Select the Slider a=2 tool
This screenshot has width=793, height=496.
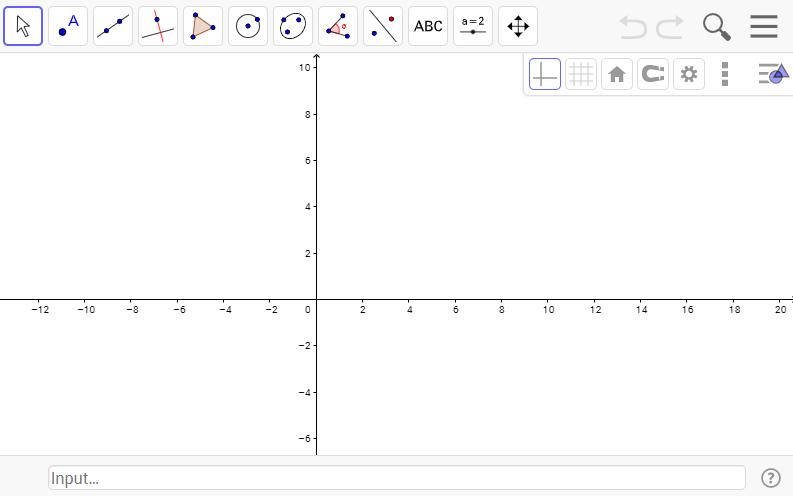473,26
